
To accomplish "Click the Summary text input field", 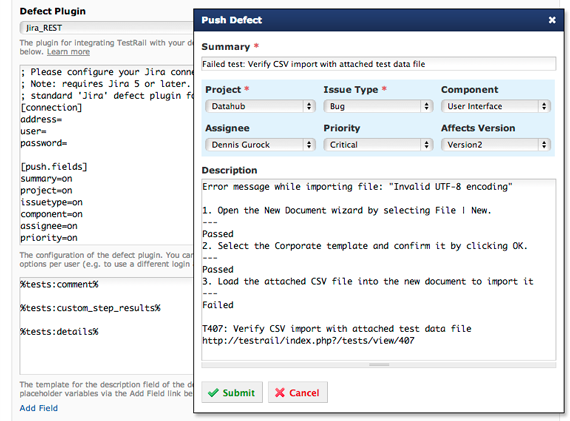I will click(x=378, y=64).
